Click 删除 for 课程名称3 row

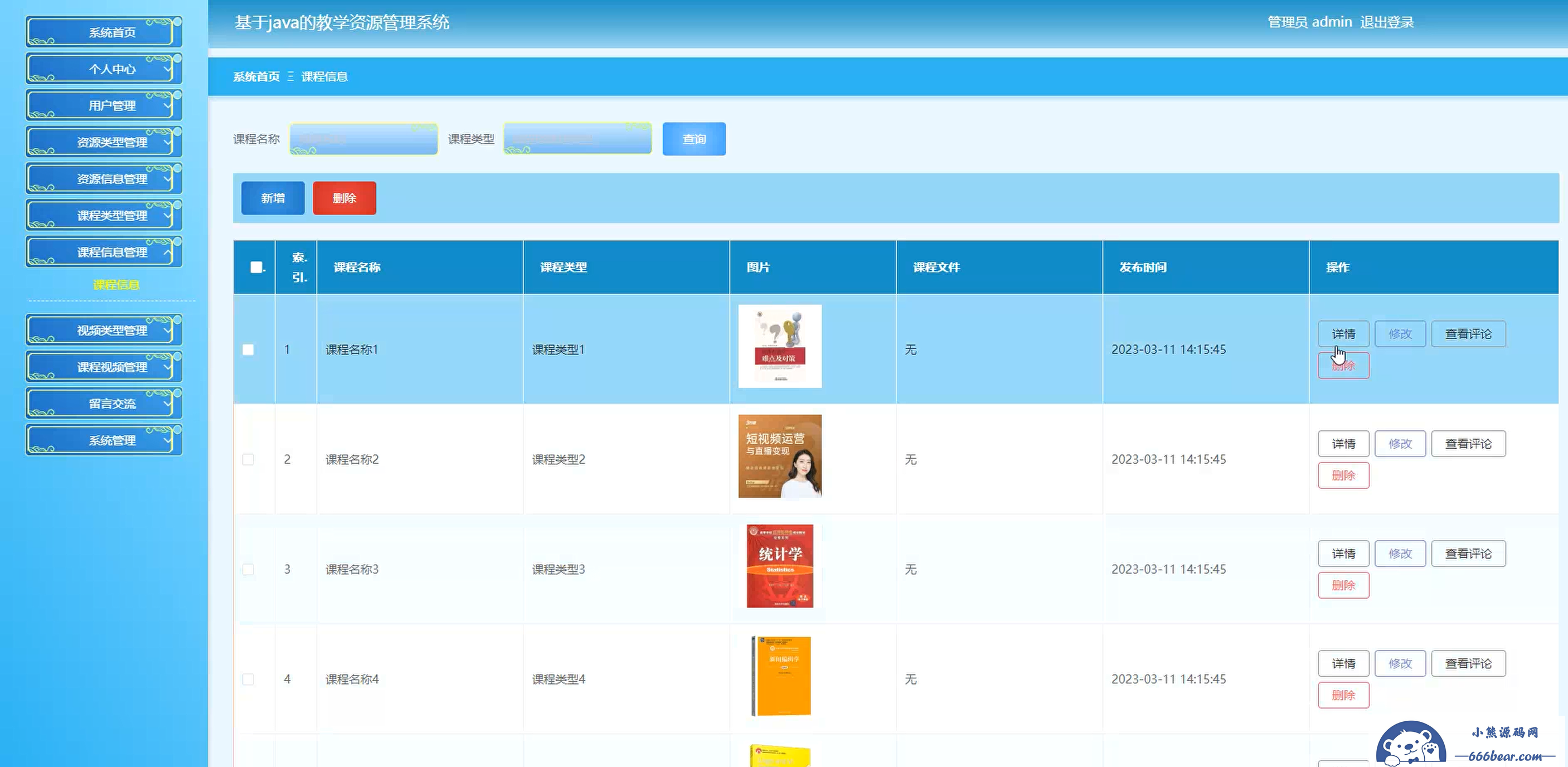pyautogui.click(x=1343, y=585)
